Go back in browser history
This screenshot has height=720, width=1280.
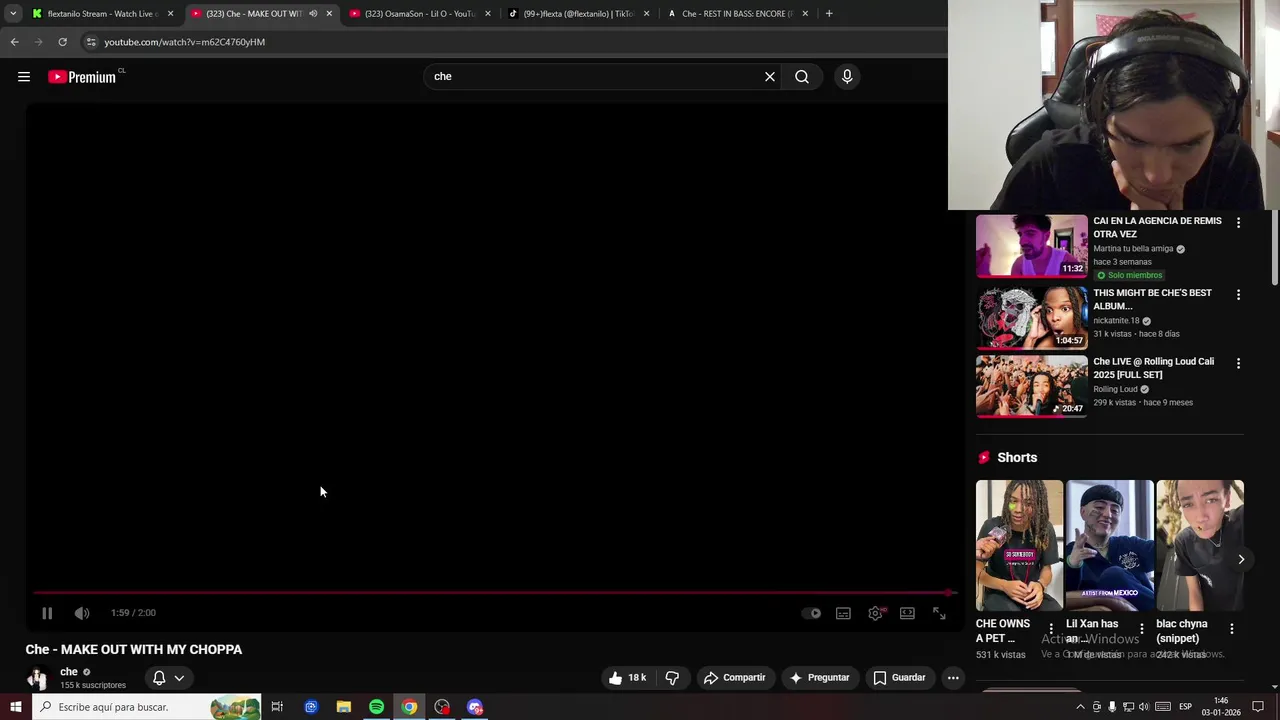coord(14,42)
